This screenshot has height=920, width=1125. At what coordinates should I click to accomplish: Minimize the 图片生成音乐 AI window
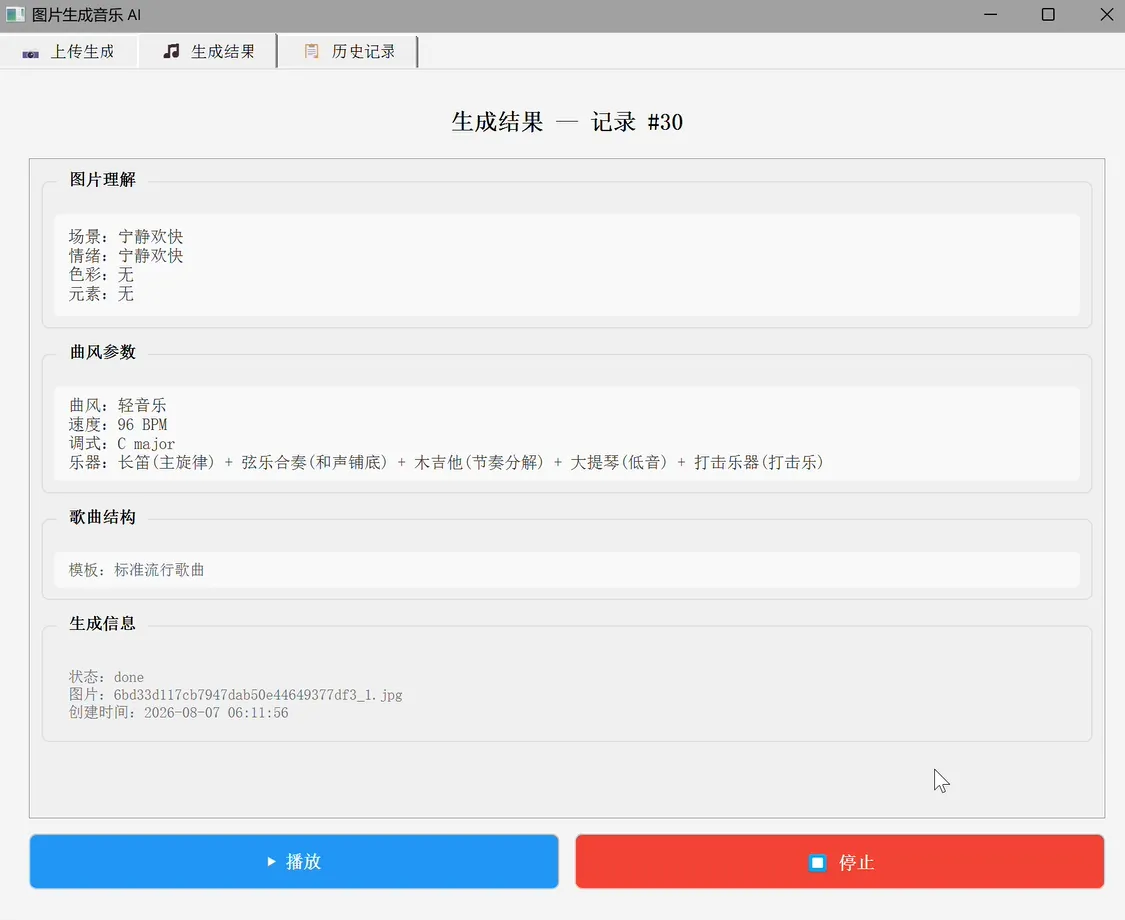(991, 14)
